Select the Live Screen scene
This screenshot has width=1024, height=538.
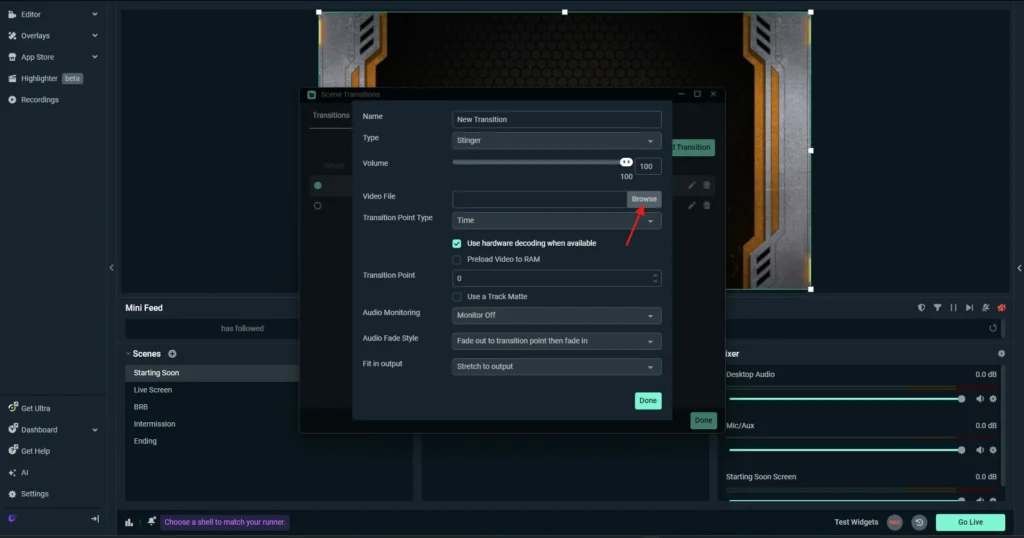pos(153,390)
